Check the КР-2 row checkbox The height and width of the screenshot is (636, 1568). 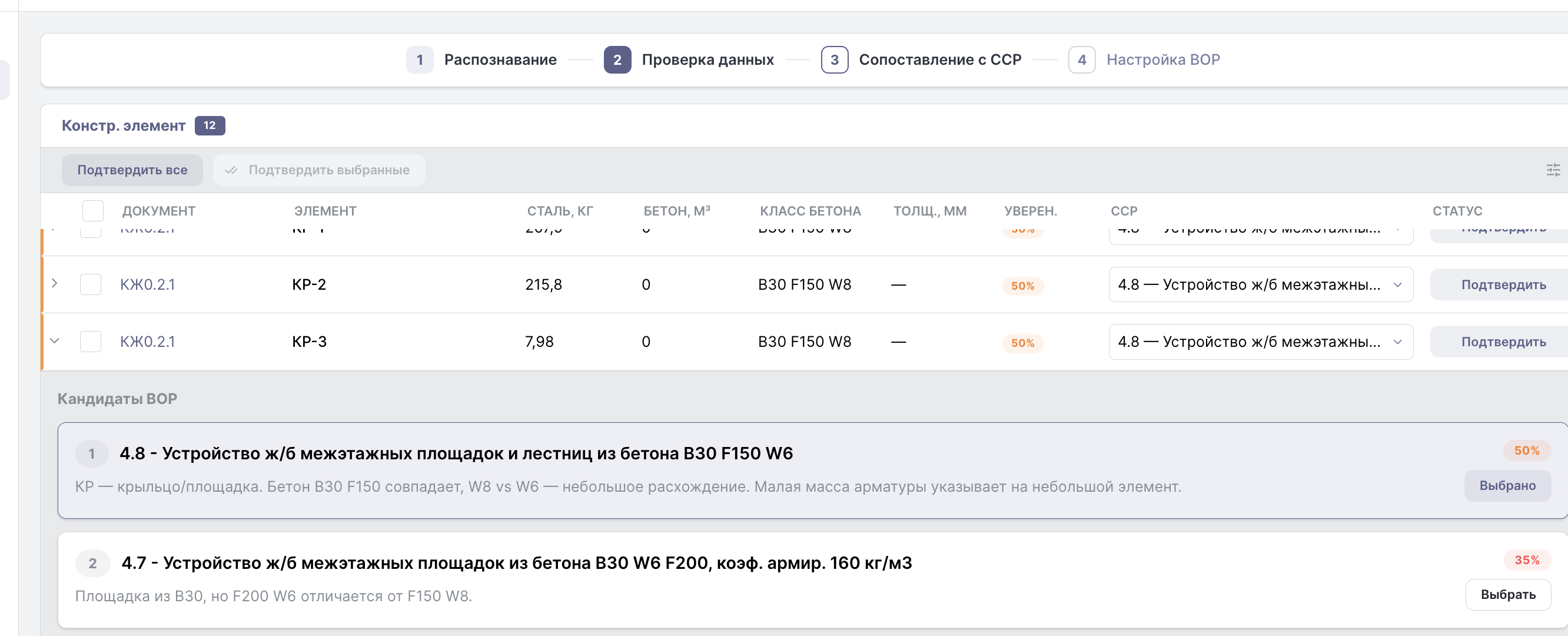pos(91,284)
